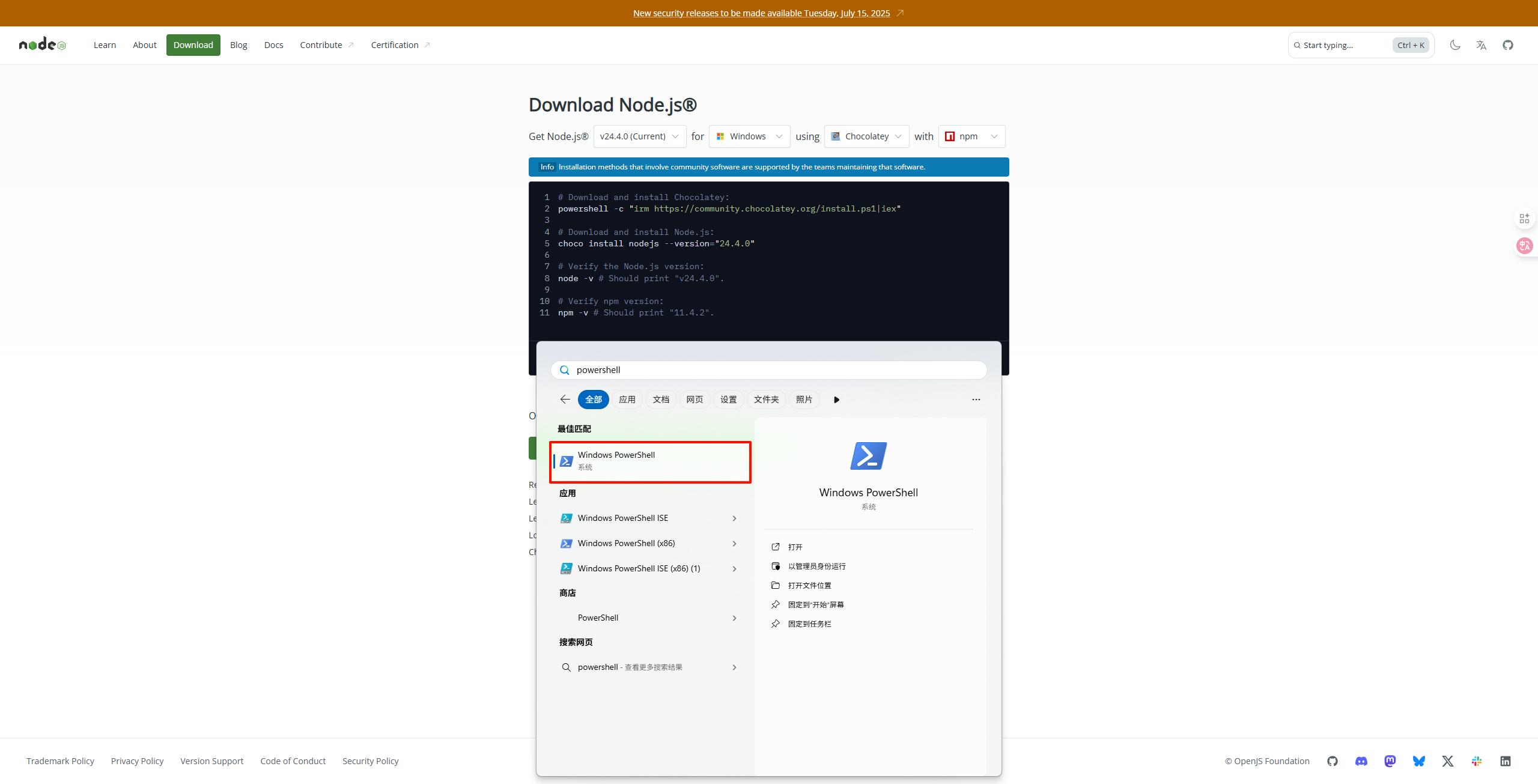Viewport: 1538px width, 784px height.
Task: Click the pink translate extension icon
Action: [x=1524, y=246]
